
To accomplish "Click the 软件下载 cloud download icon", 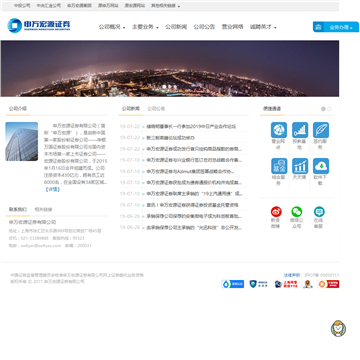I will pos(321,166).
